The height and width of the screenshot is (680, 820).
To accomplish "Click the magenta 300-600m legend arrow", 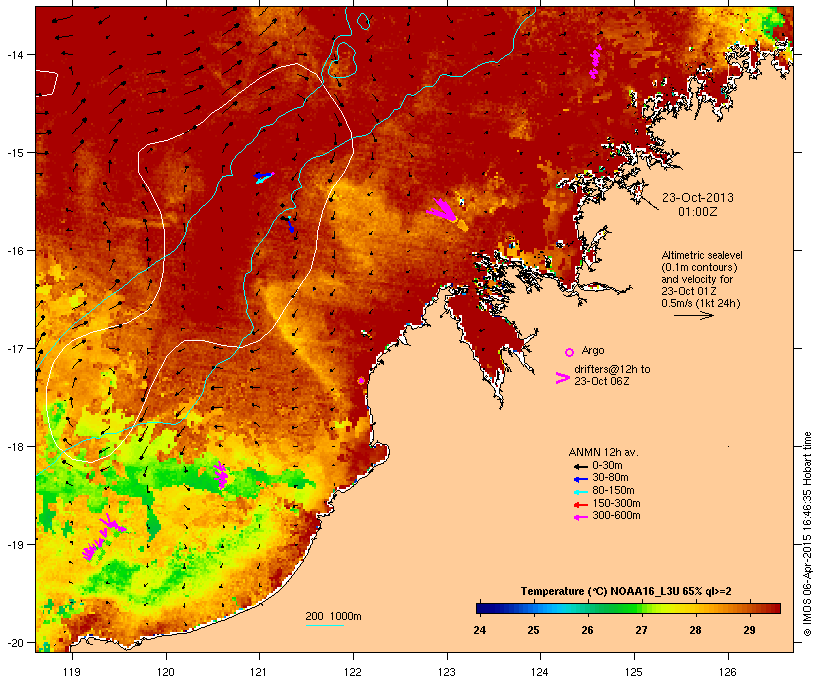I will click(x=580, y=517).
